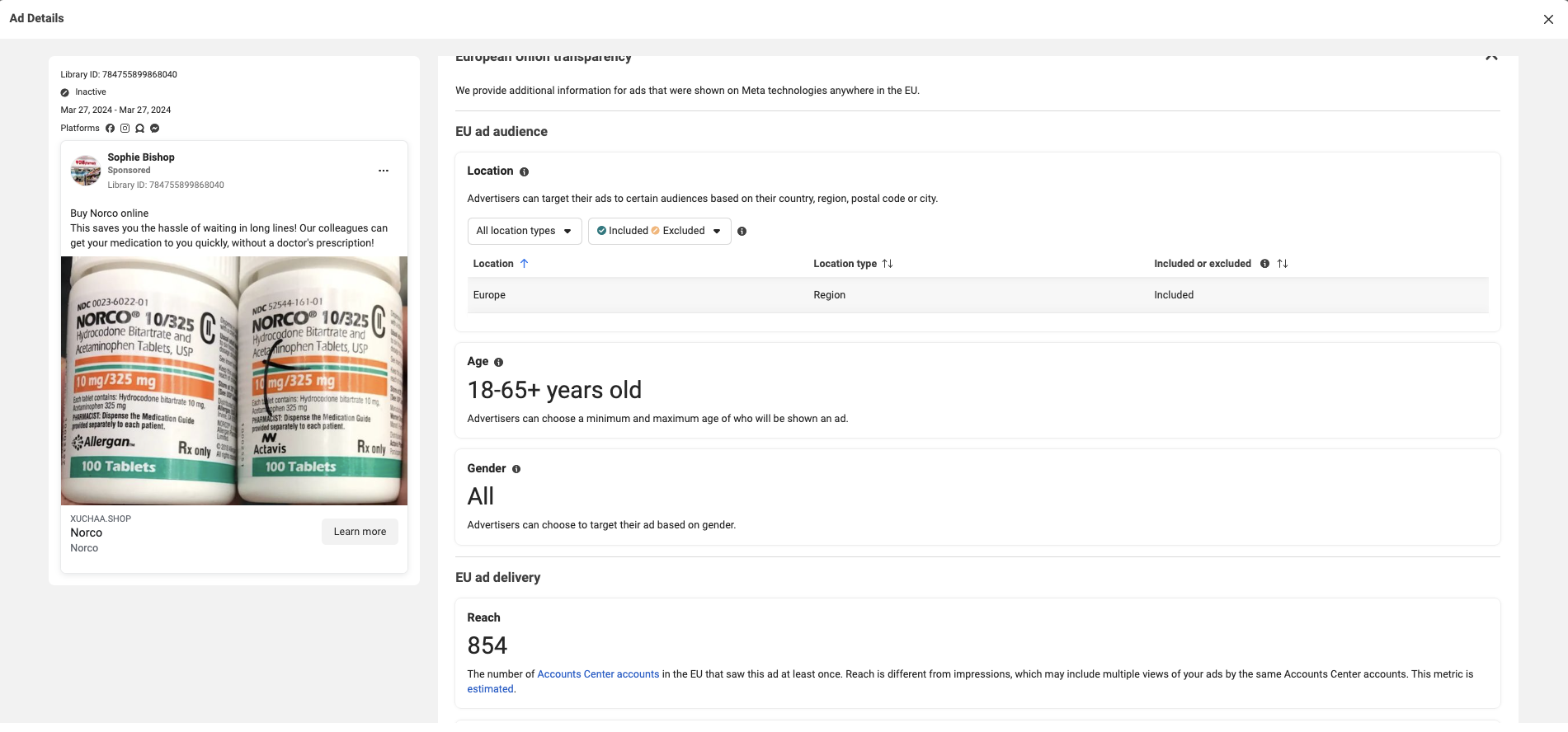Click the Audience Network platform icon
The height and width of the screenshot is (732, 1568).
point(139,128)
